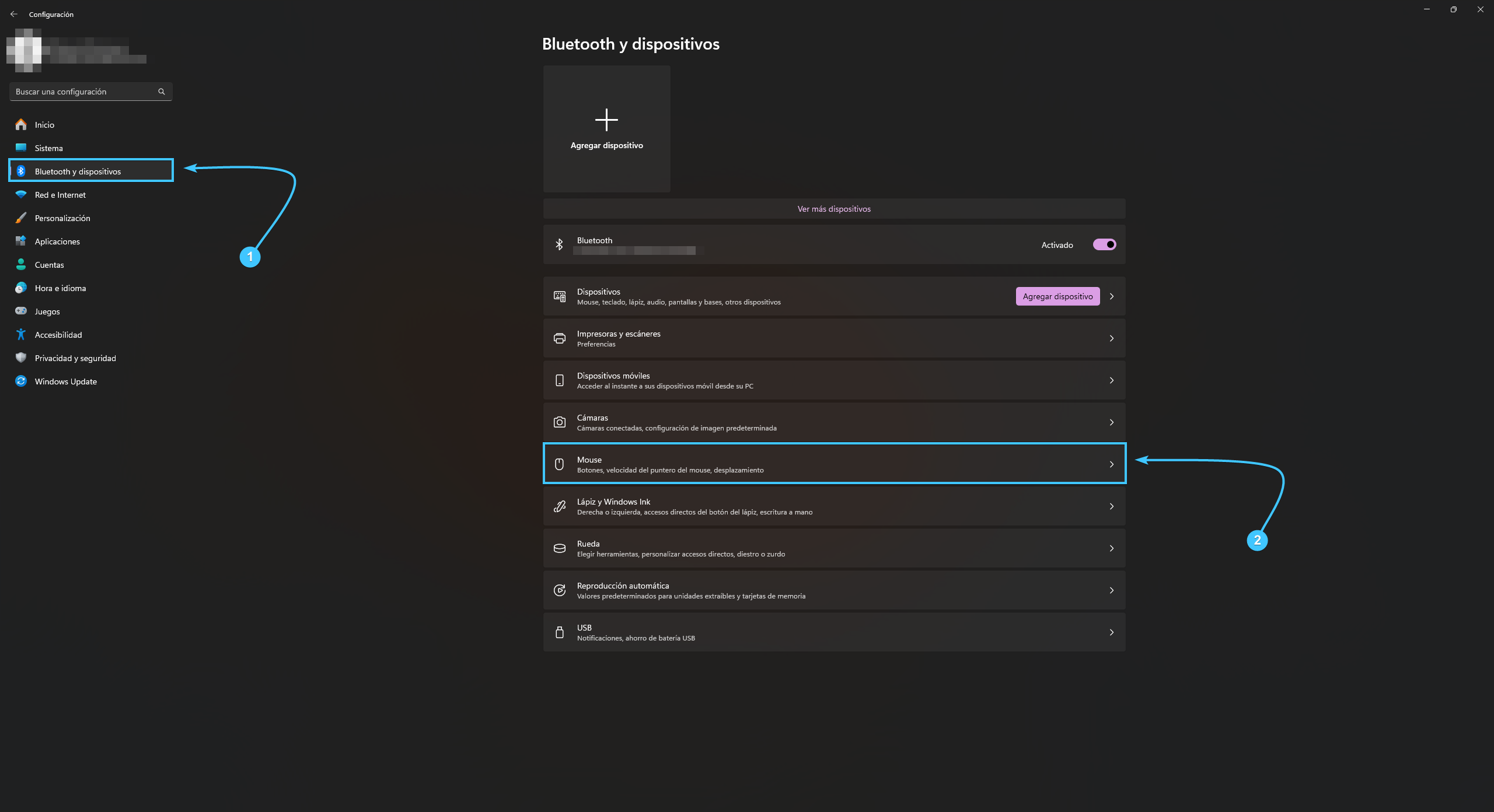The image size is (1494, 812).
Task: Open Personalización section
Action: click(x=91, y=218)
